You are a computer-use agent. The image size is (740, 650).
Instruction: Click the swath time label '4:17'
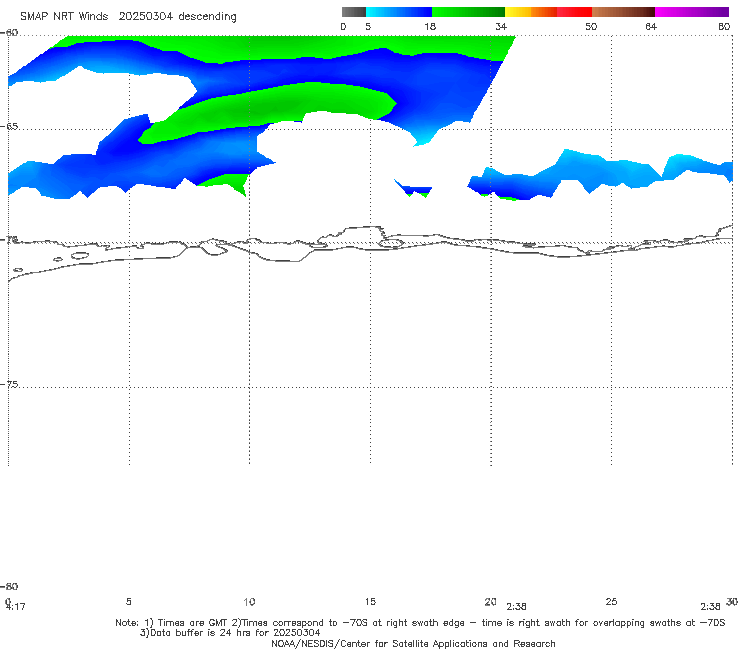[16, 607]
